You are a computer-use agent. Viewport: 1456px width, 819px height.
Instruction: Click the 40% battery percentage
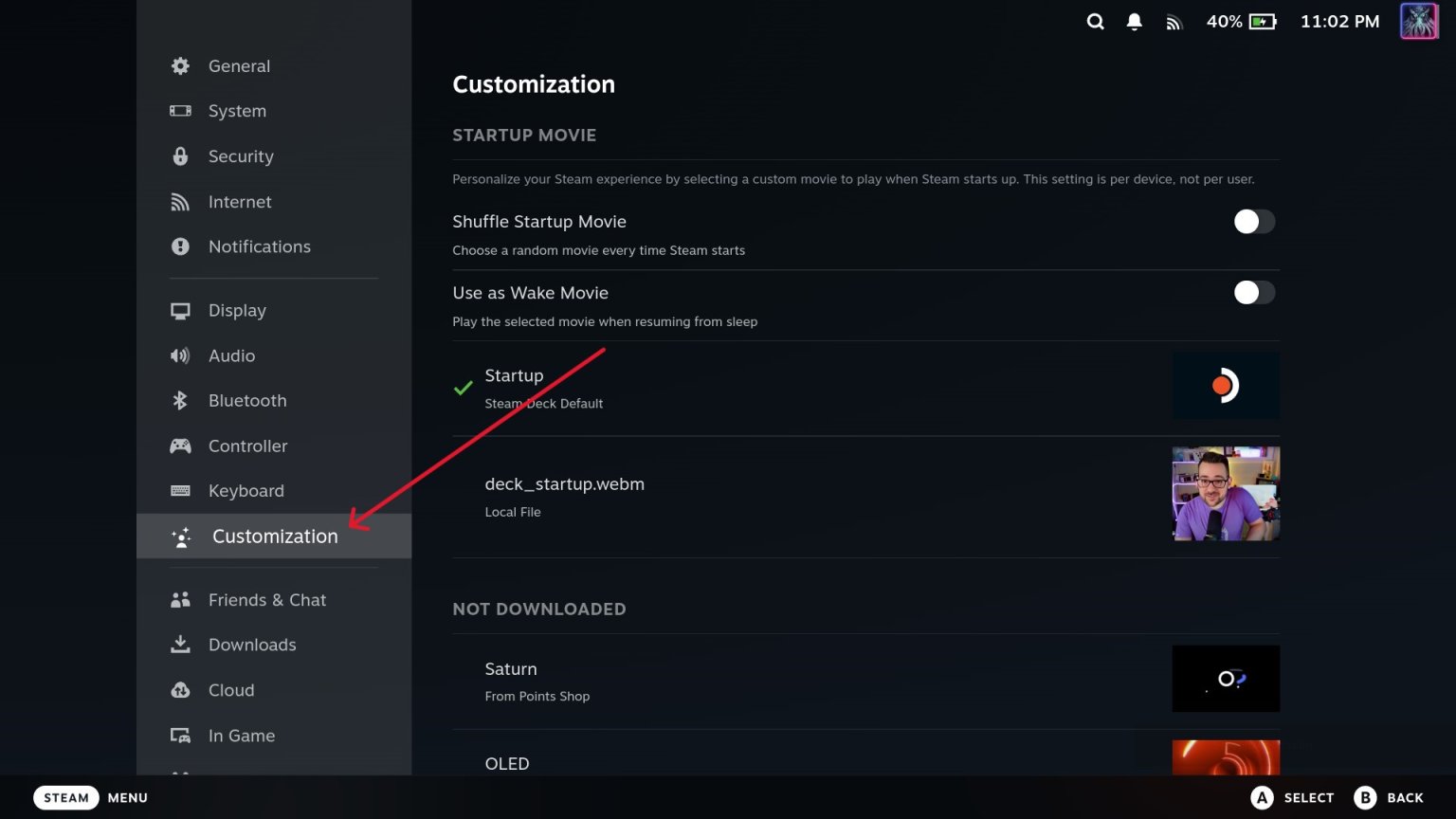[x=1224, y=22]
